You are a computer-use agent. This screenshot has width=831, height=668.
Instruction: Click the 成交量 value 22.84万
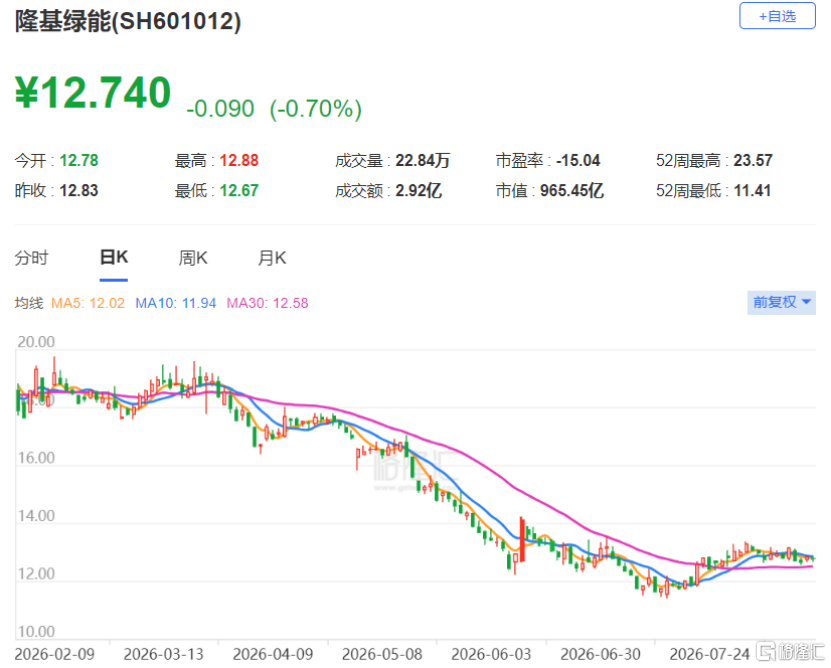(423, 160)
